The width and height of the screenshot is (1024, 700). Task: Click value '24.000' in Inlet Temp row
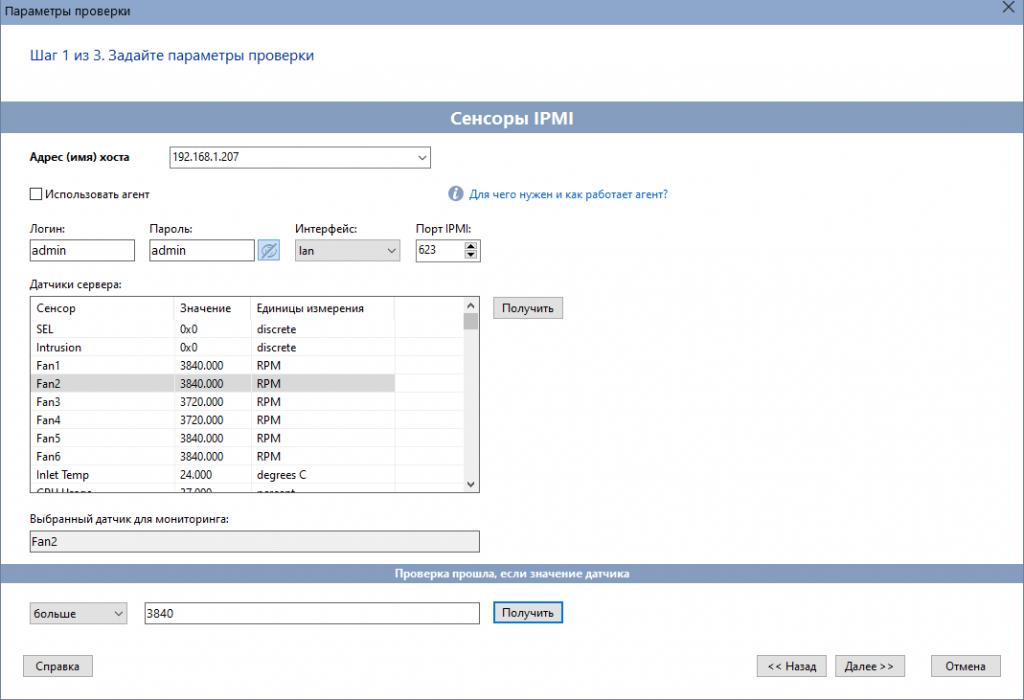196,475
